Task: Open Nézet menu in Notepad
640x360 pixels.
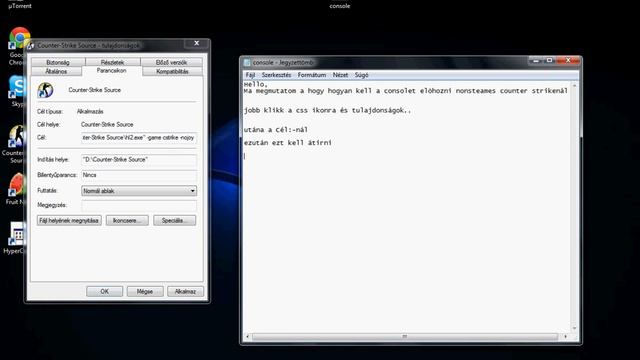Action: click(x=340, y=75)
